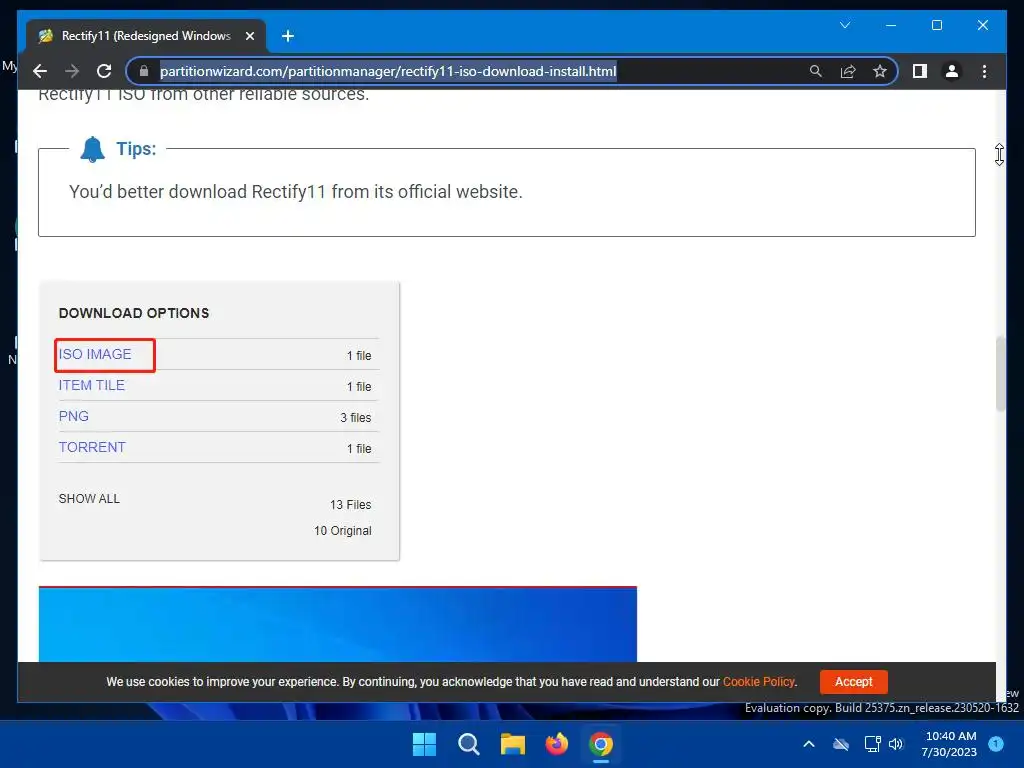Click the address bar URL
This screenshot has width=1024, height=768.
(x=388, y=71)
